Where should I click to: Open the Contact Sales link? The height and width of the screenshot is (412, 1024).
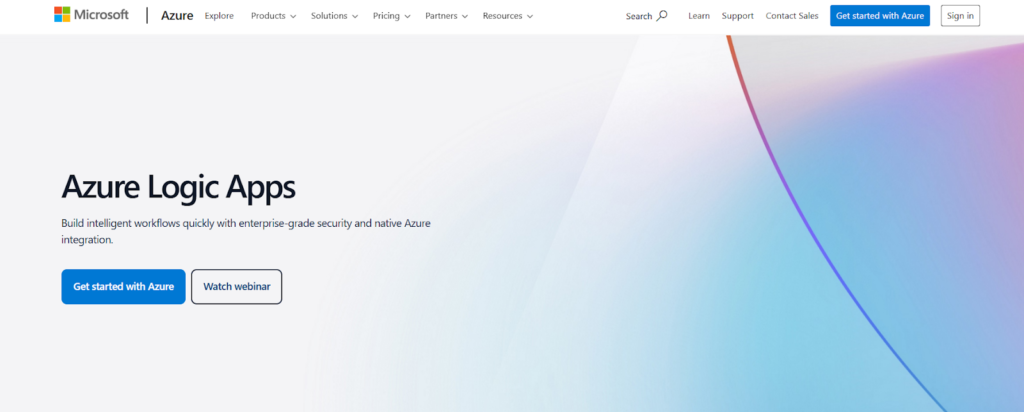[792, 16]
